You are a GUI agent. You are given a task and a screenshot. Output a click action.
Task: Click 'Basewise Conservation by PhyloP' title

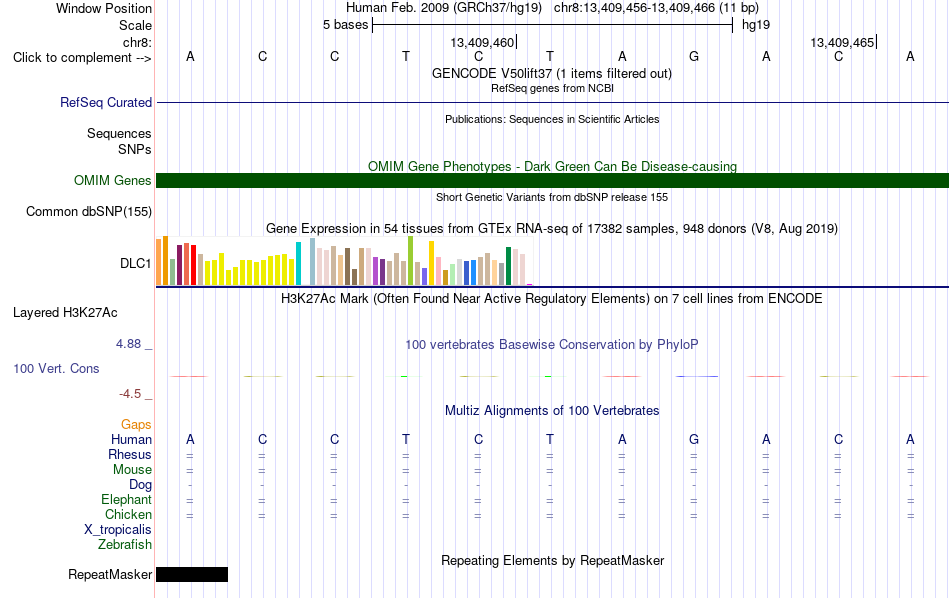(x=552, y=345)
